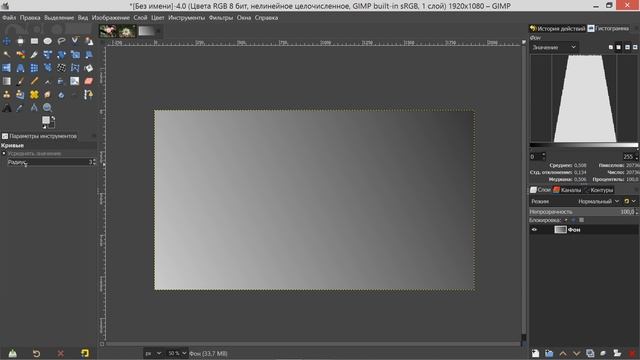Reset tool options to defaults

click(84, 353)
